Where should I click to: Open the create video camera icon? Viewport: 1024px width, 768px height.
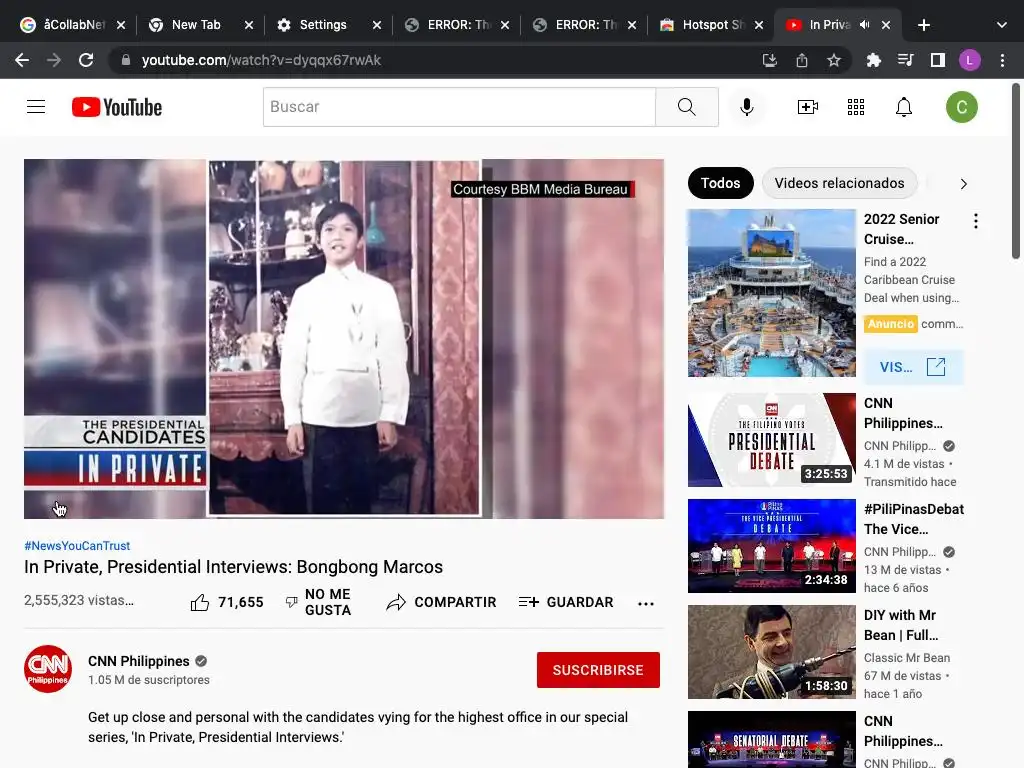coord(808,106)
